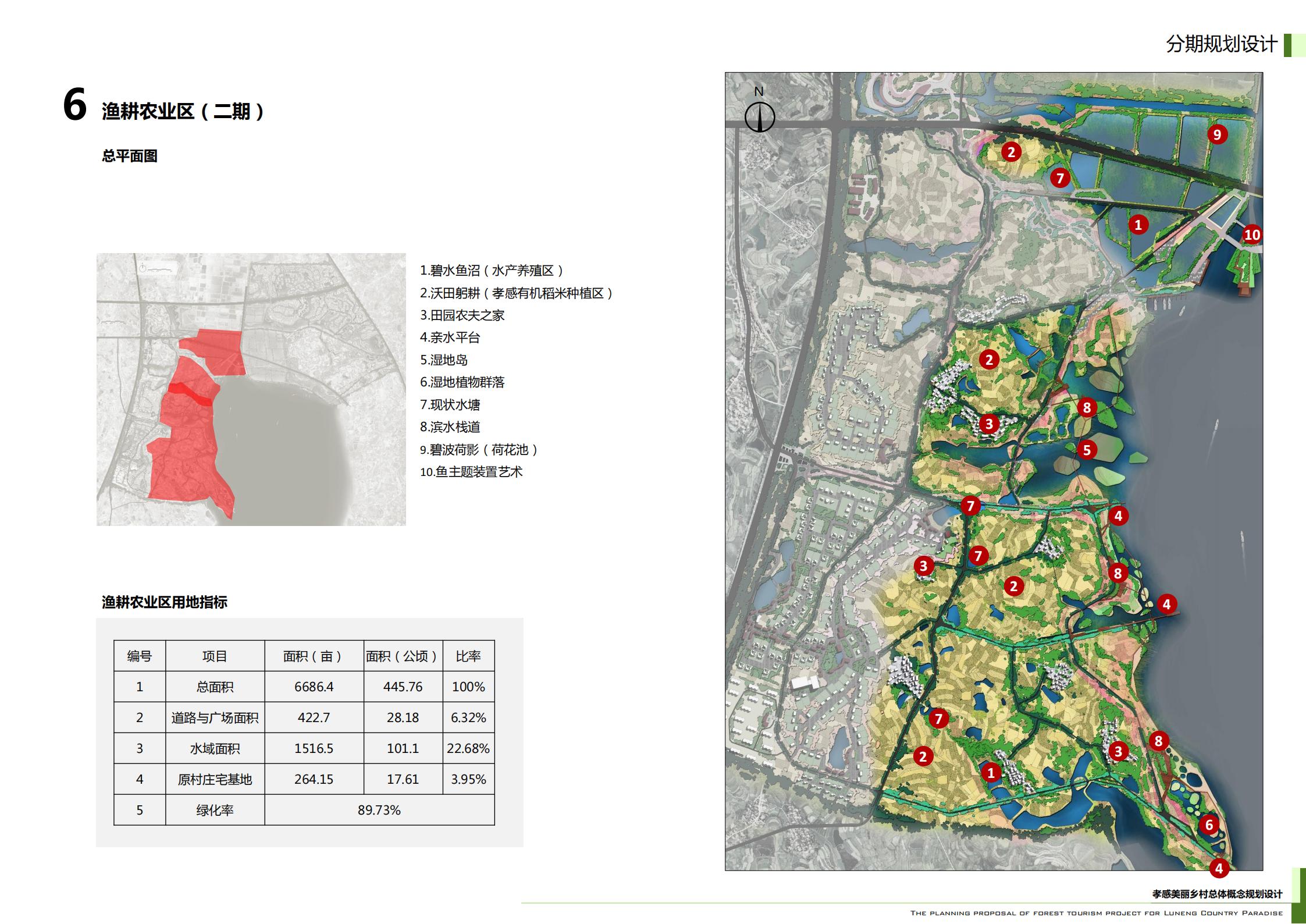Image resolution: width=1306 pixels, height=924 pixels.
Task: Click the cell value 445.76
Action: [x=403, y=687]
